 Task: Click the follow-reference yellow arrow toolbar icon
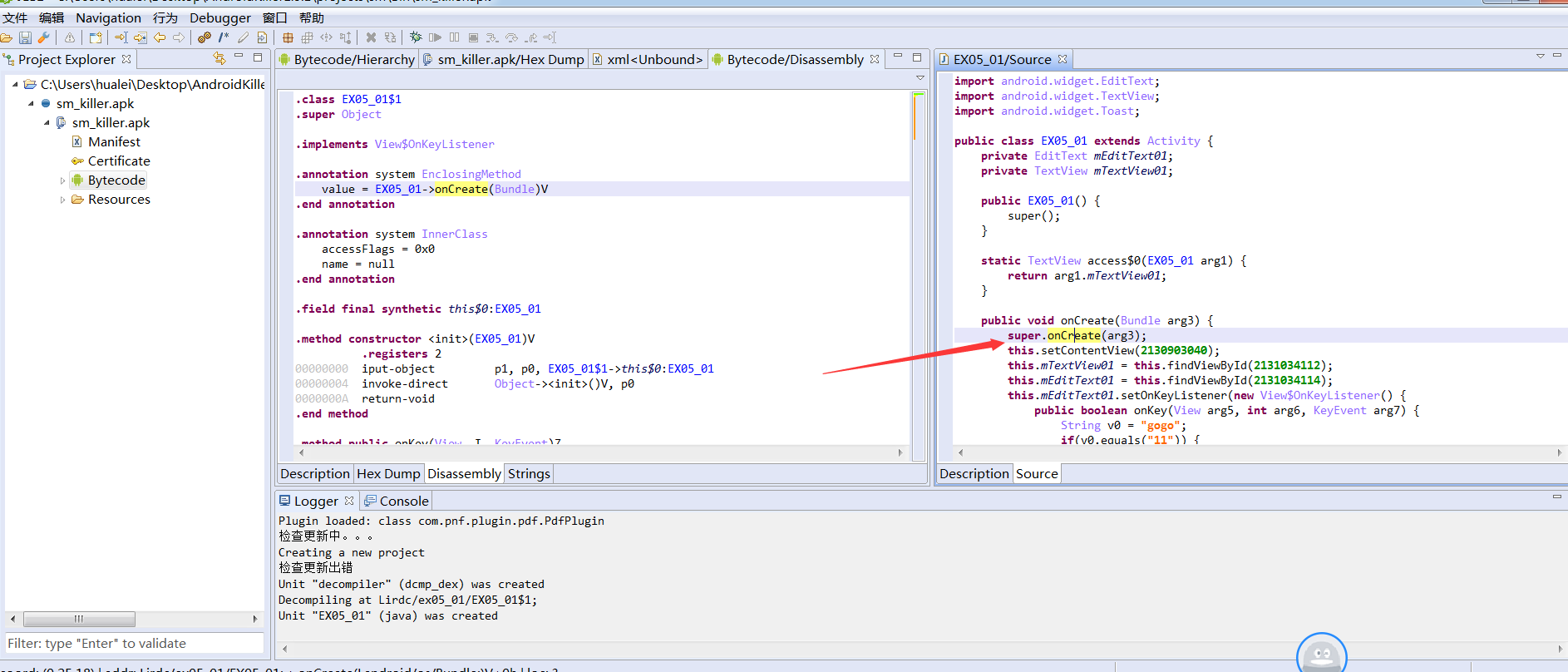[141, 37]
